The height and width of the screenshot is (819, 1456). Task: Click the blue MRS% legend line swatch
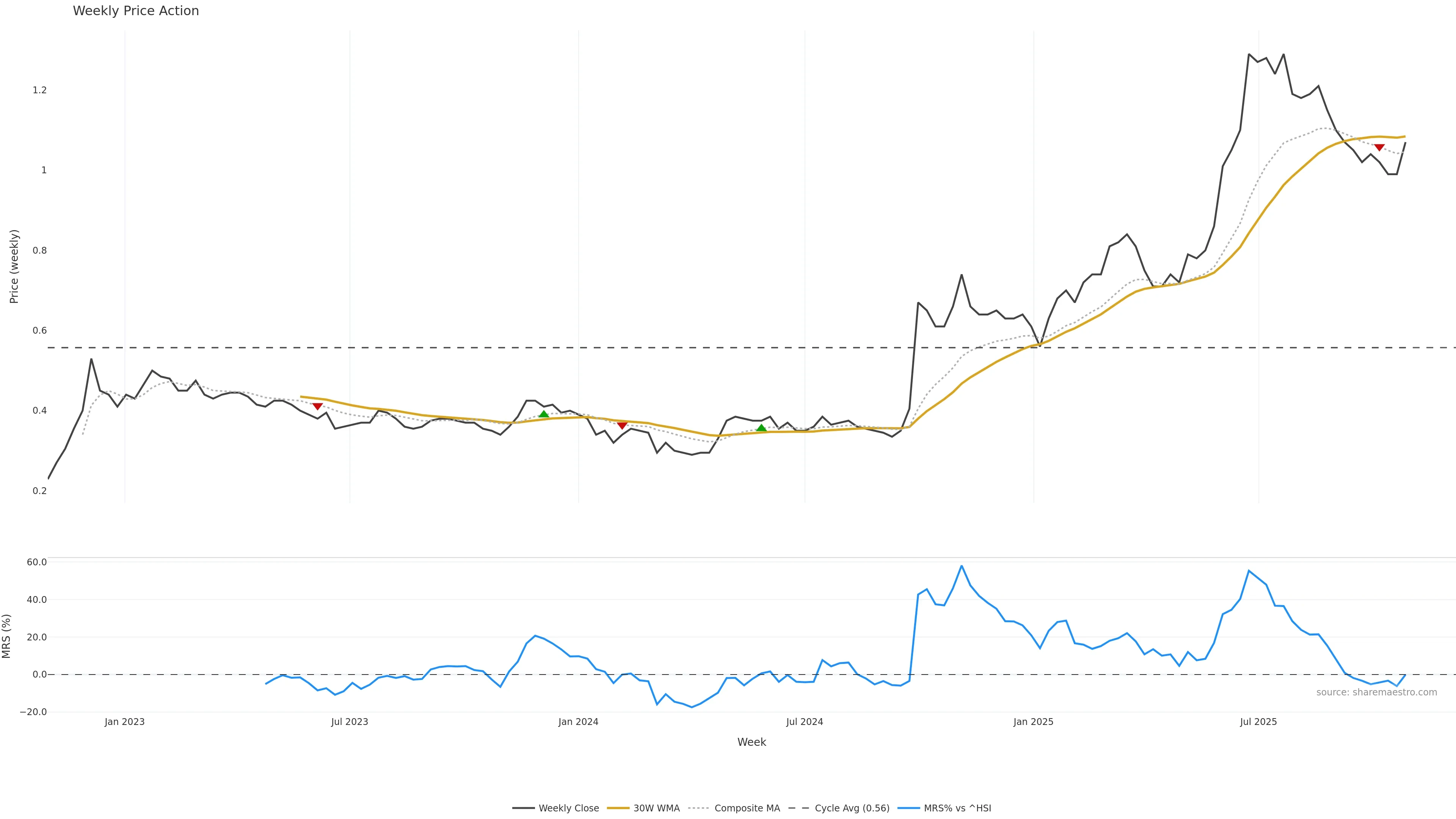pyautogui.click(x=908, y=808)
